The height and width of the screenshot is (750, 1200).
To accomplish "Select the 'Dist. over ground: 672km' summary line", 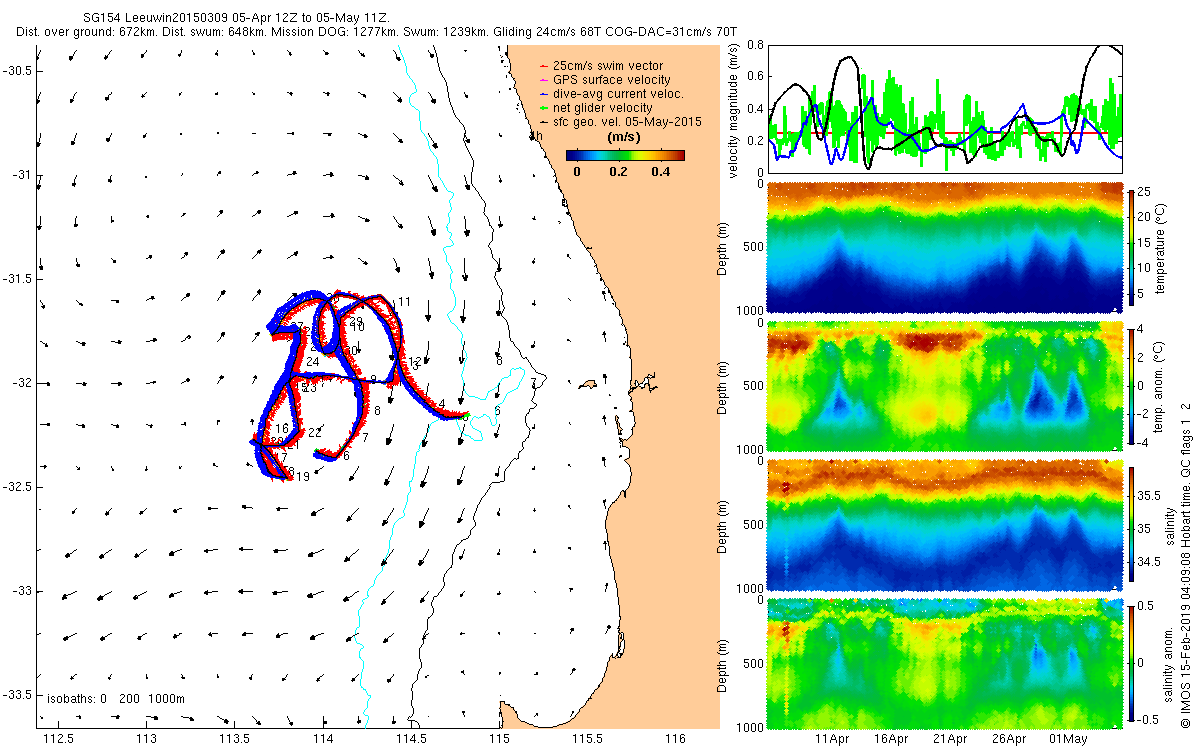I will point(378,33).
